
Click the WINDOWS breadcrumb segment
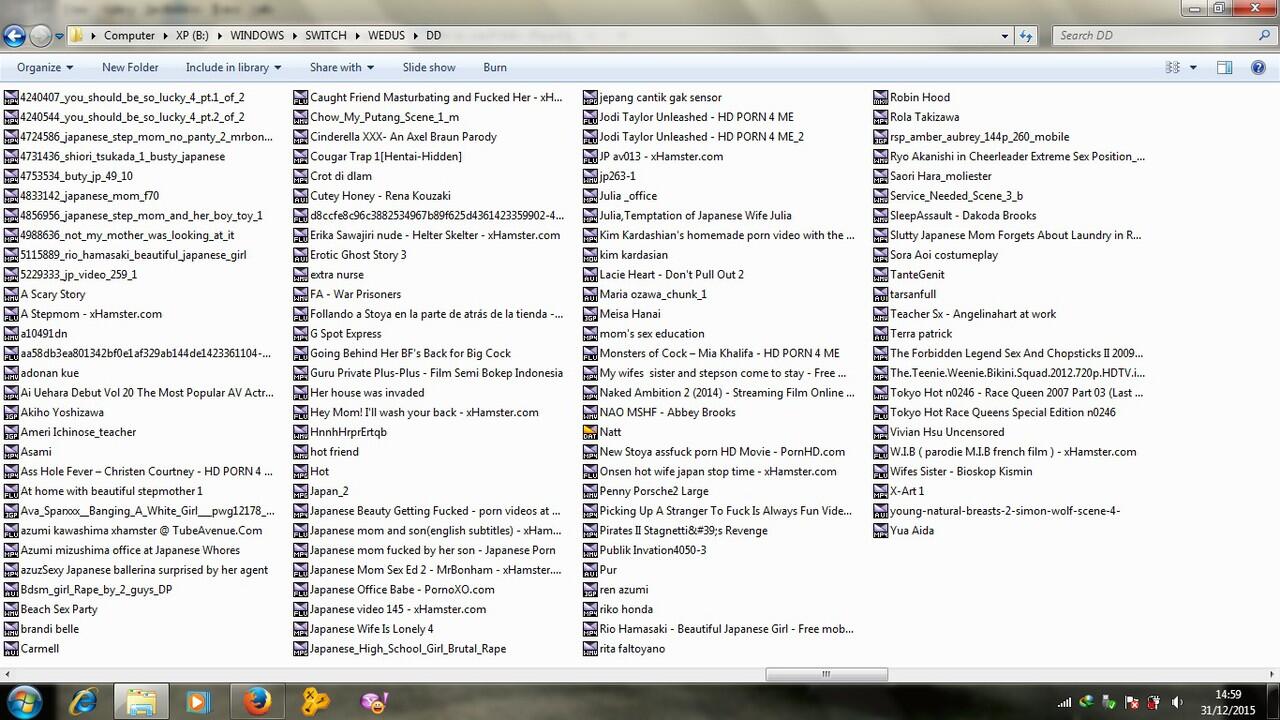click(257, 35)
